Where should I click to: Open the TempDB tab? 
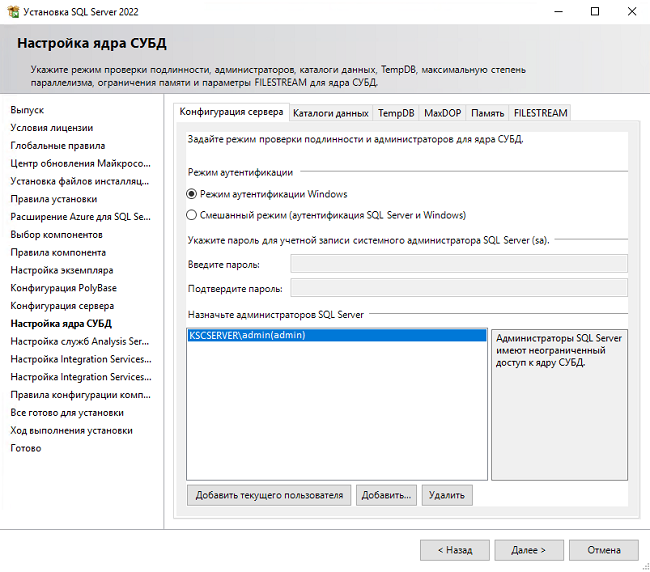click(x=396, y=113)
